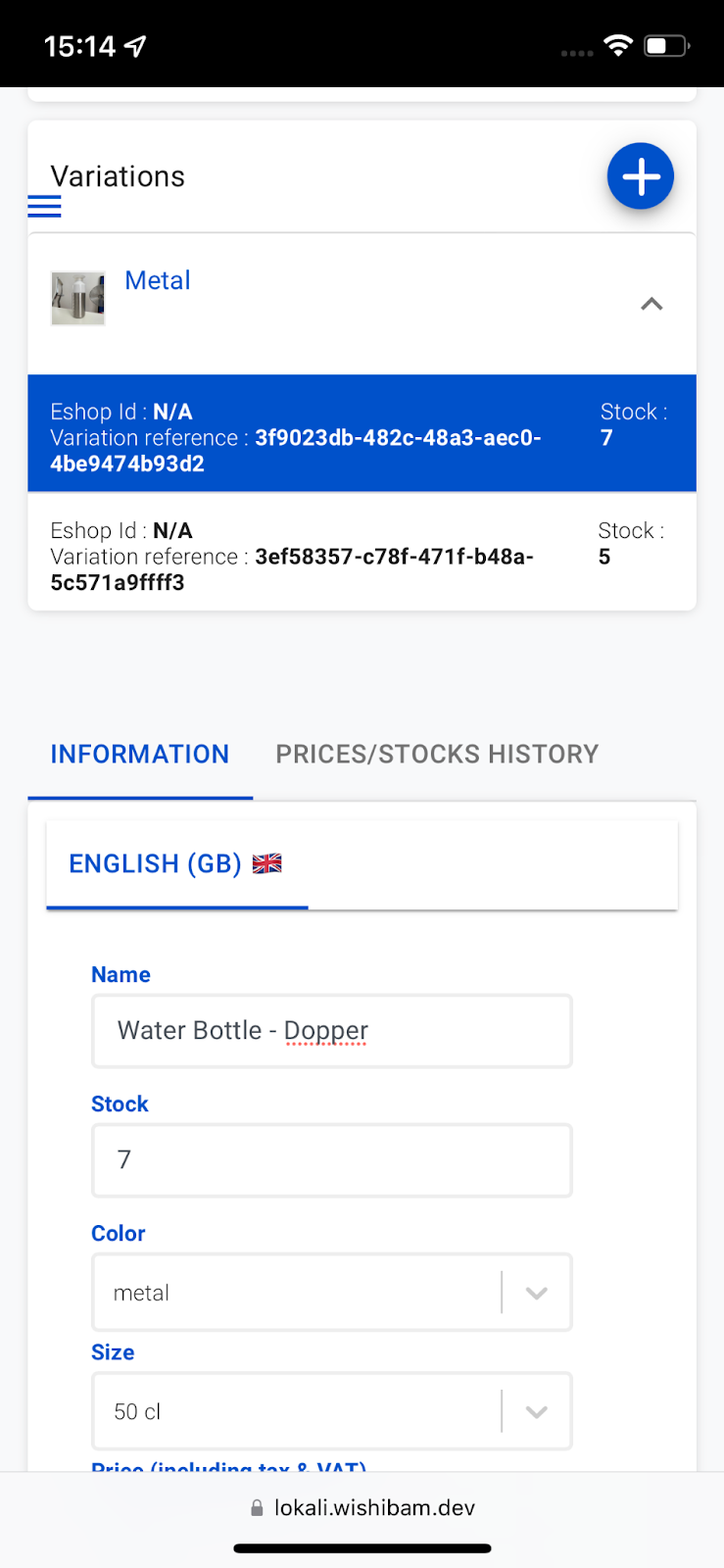
Task: Open the hamburger menu icon
Action: coord(44,206)
